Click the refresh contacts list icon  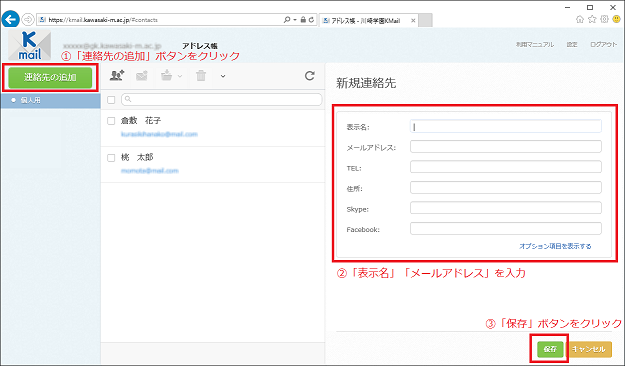click(x=310, y=75)
